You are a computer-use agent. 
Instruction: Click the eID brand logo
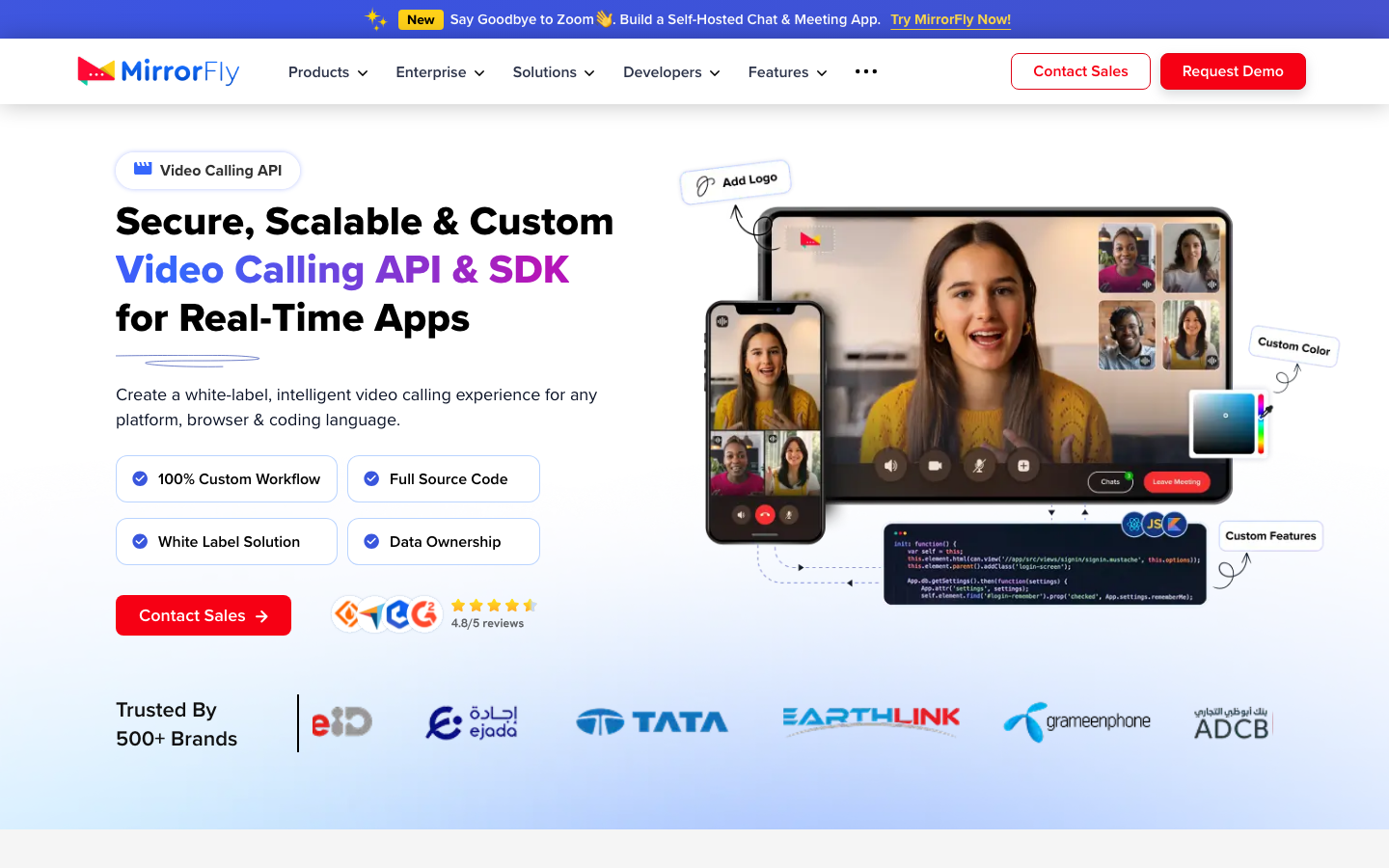[x=341, y=722]
